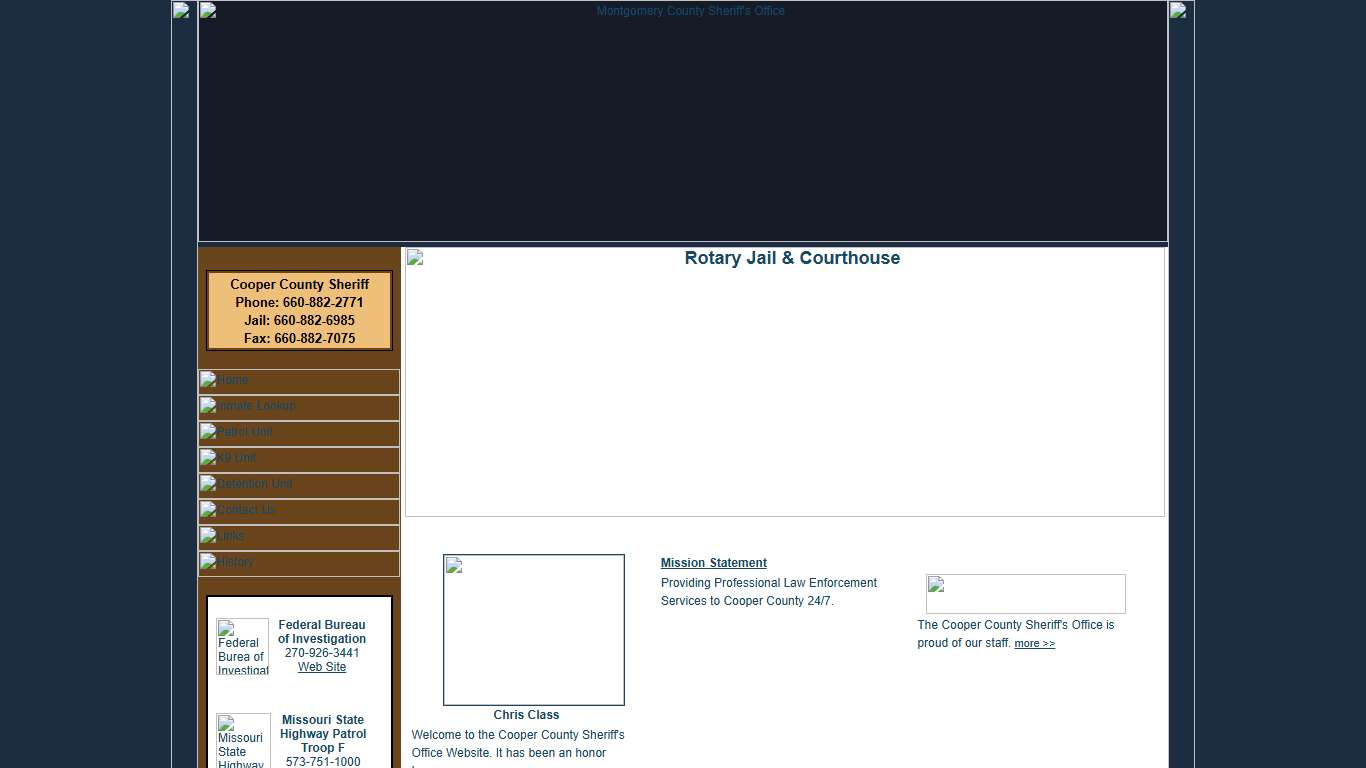This screenshot has width=1366, height=768.
Task: Click the Montgomery County Sheriff's Office banner
Action: point(683,121)
